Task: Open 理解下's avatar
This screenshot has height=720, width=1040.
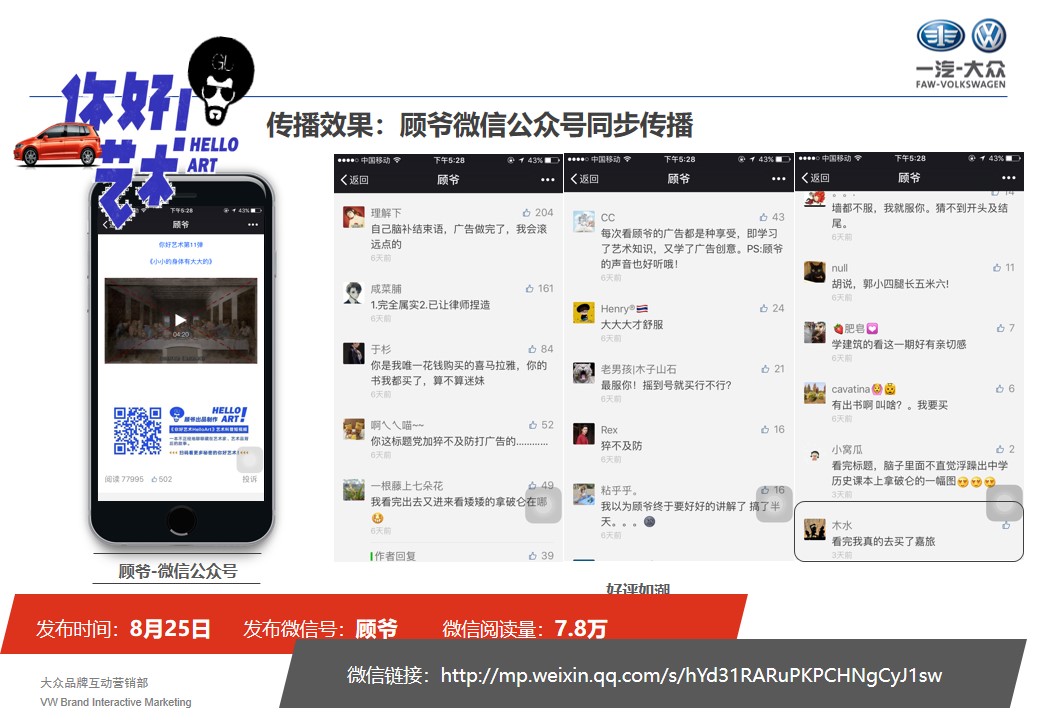Action: 354,217
